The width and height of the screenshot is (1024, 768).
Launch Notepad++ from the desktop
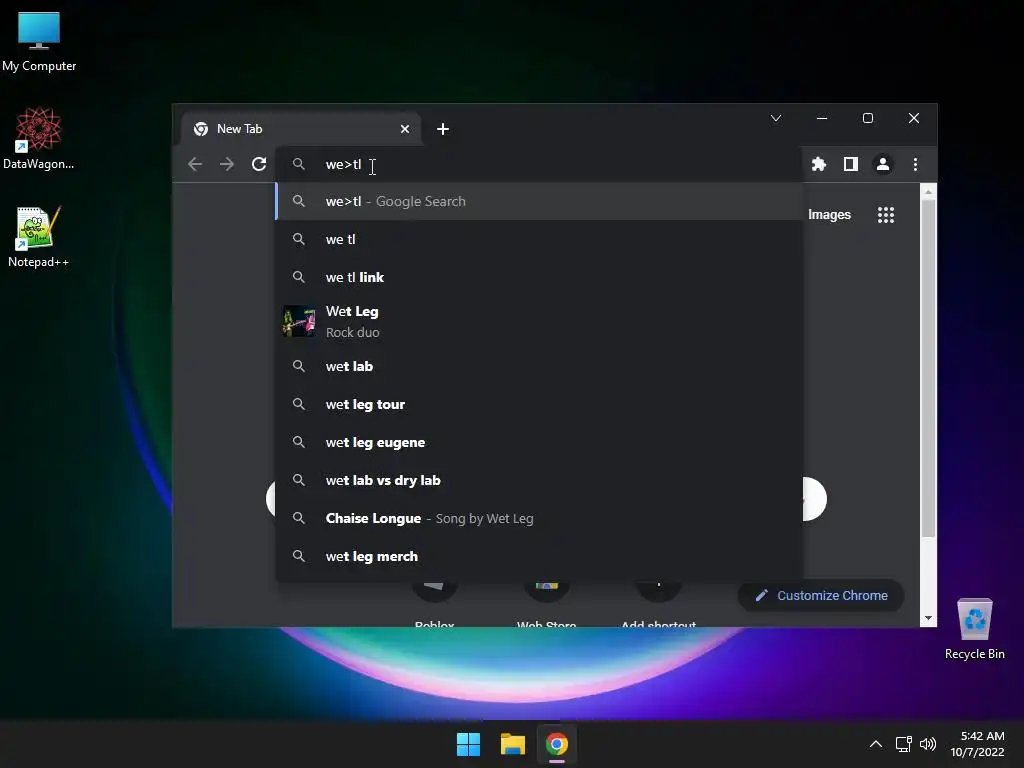(39, 237)
